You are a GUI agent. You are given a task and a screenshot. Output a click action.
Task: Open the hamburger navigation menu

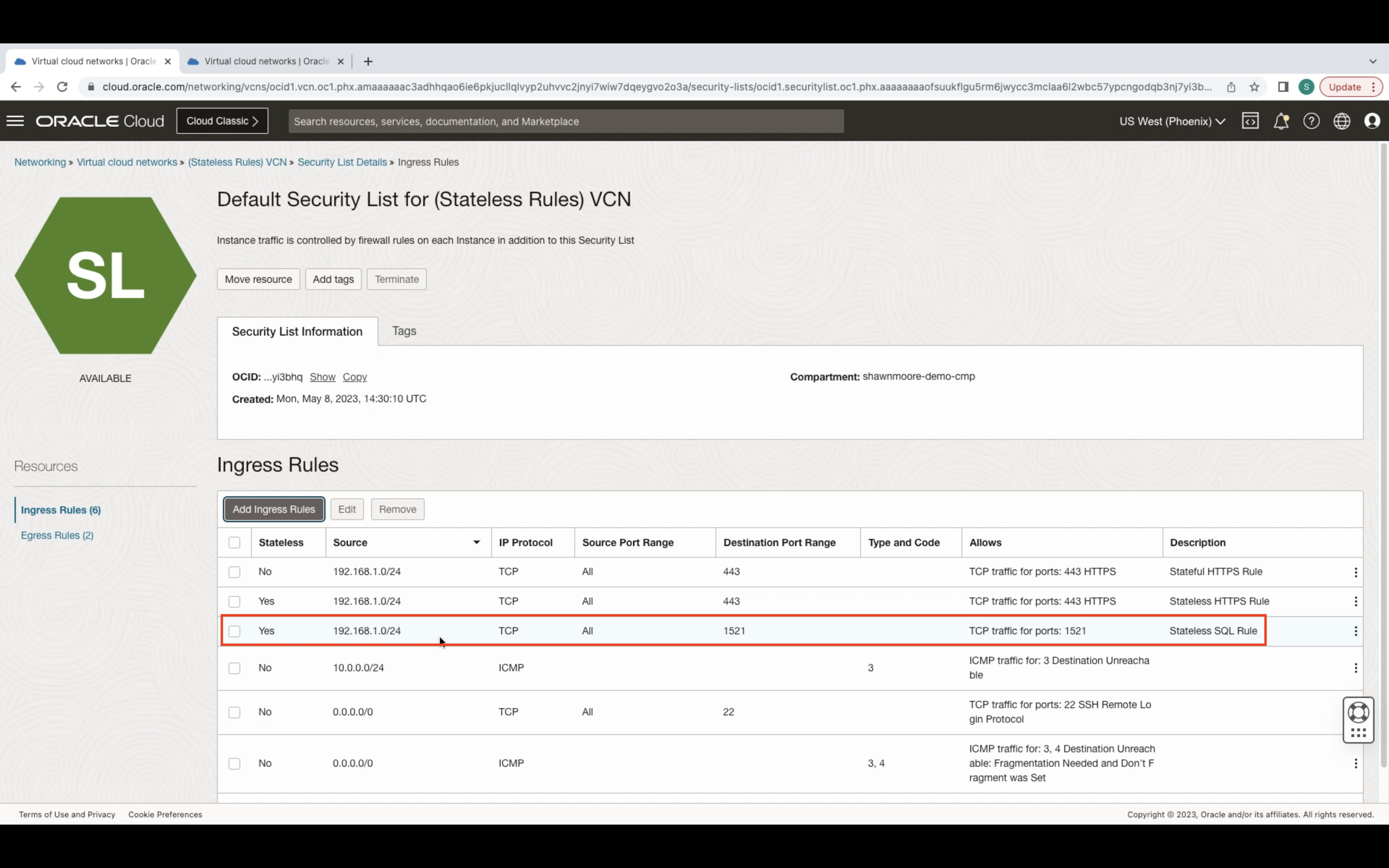click(x=15, y=121)
